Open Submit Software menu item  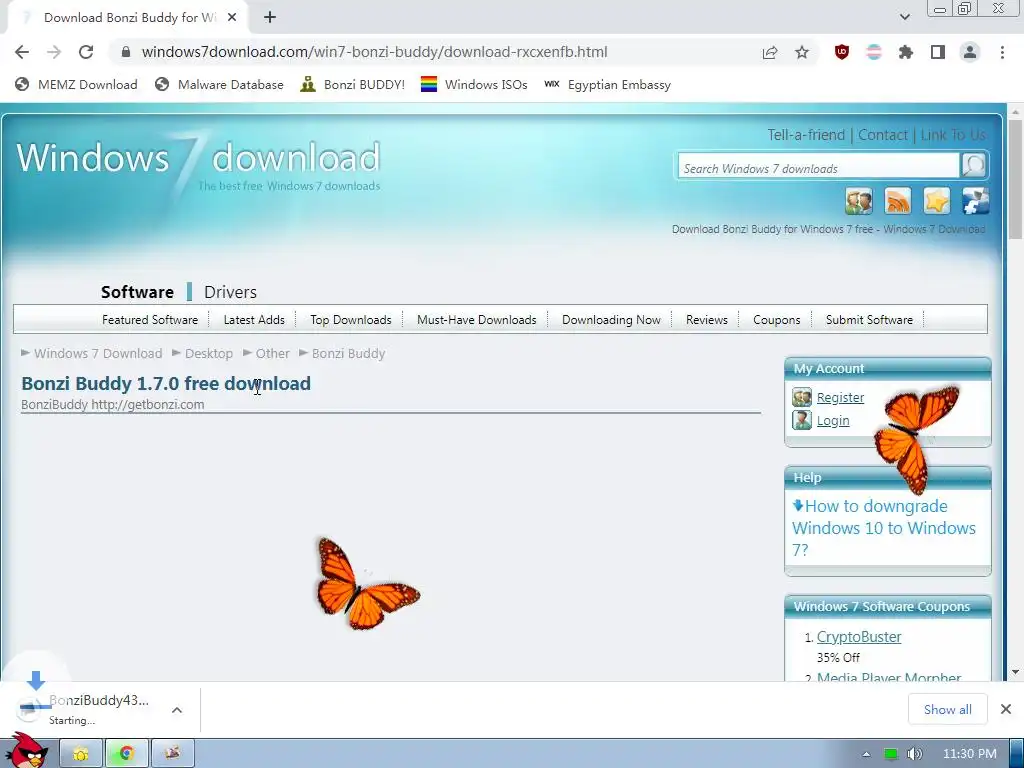[x=869, y=320]
